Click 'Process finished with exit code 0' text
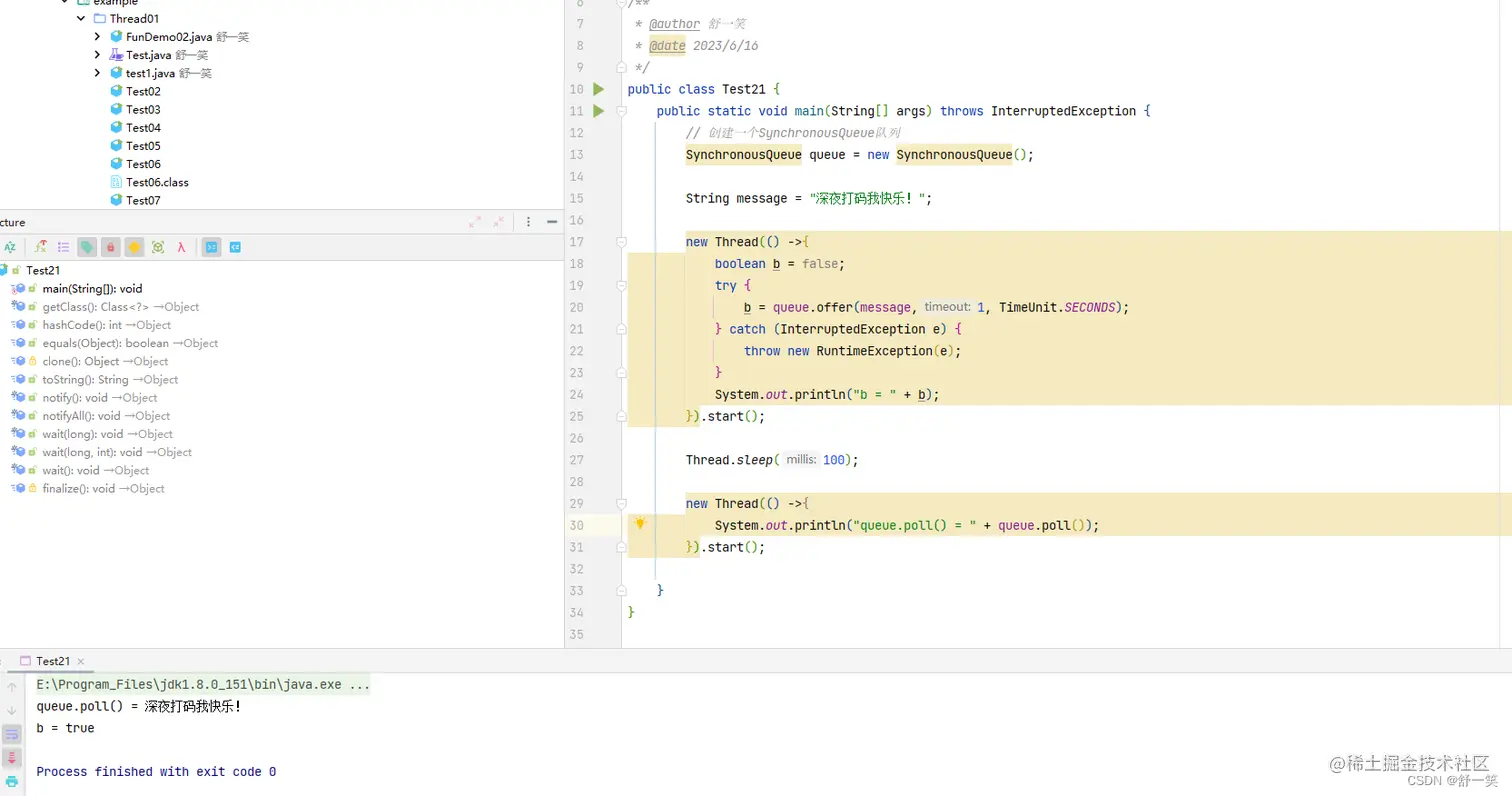The height and width of the screenshot is (796, 1512). point(156,772)
